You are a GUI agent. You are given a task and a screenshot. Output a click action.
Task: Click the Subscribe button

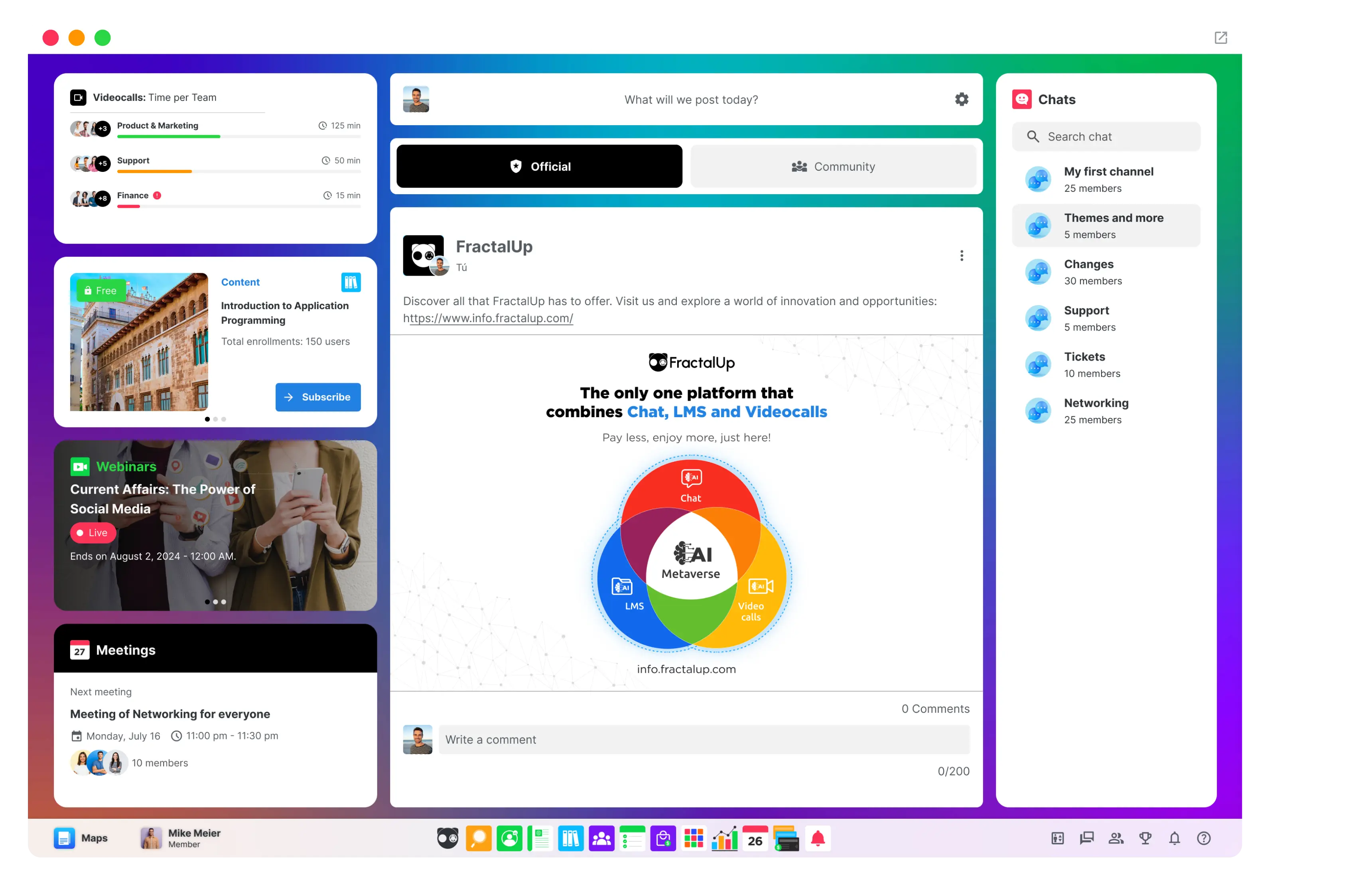pos(318,397)
